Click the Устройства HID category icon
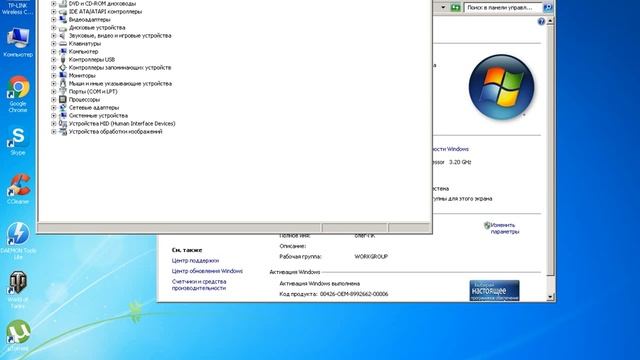The image size is (640, 360). click(x=63, y=124)
